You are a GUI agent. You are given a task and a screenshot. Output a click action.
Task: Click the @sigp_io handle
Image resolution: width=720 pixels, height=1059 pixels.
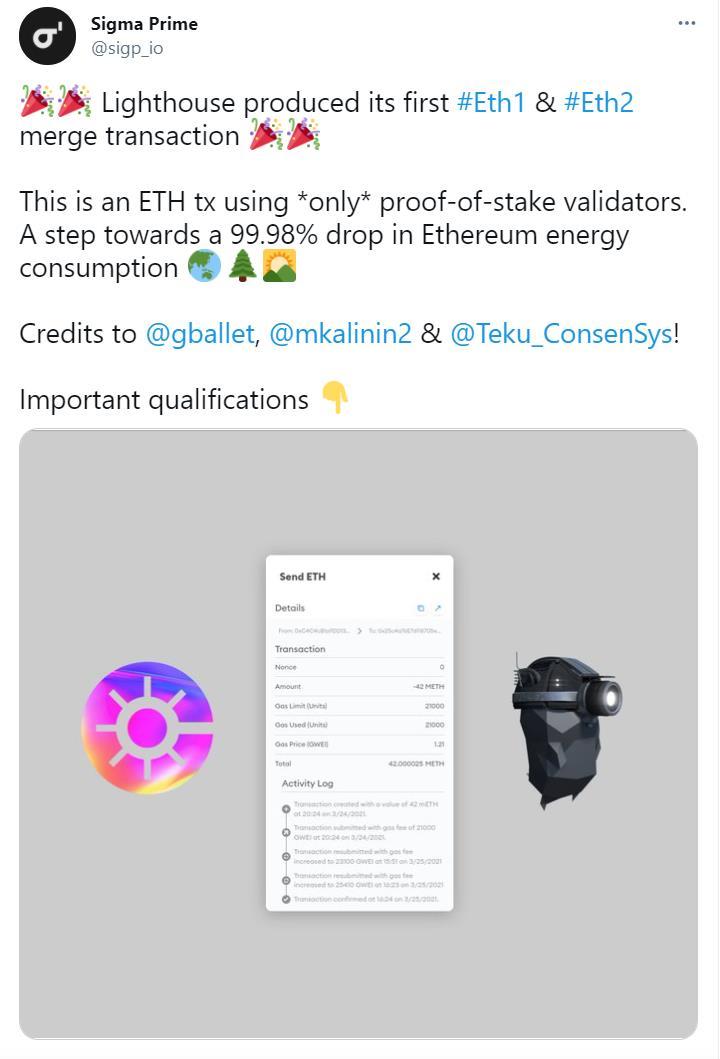tap(127, 47)
